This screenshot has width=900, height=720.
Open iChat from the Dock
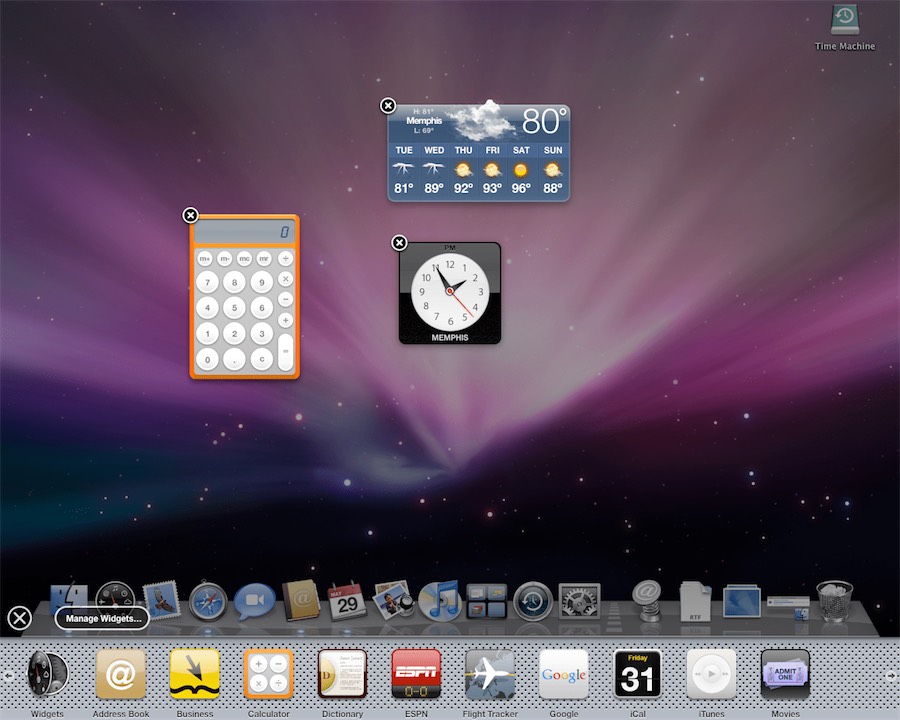point(254,601)
